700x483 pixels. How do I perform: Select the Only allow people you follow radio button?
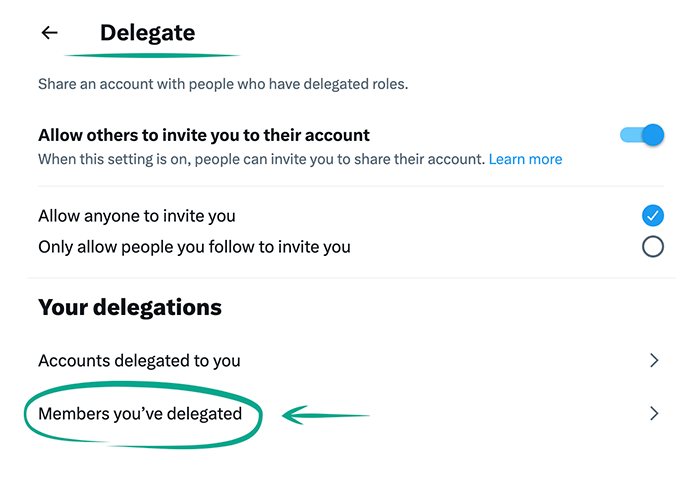[653, 246]
